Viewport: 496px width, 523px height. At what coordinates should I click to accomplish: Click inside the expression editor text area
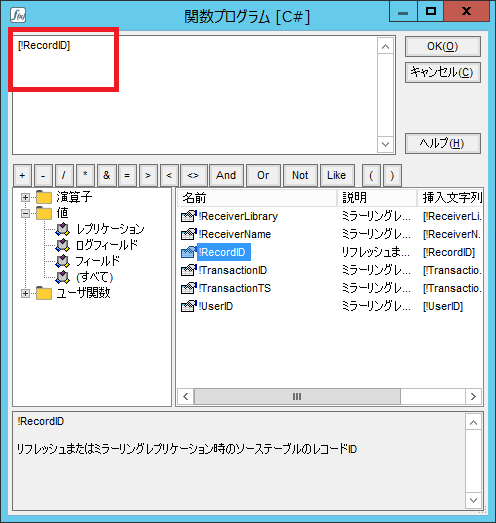[x=195, y=95]
